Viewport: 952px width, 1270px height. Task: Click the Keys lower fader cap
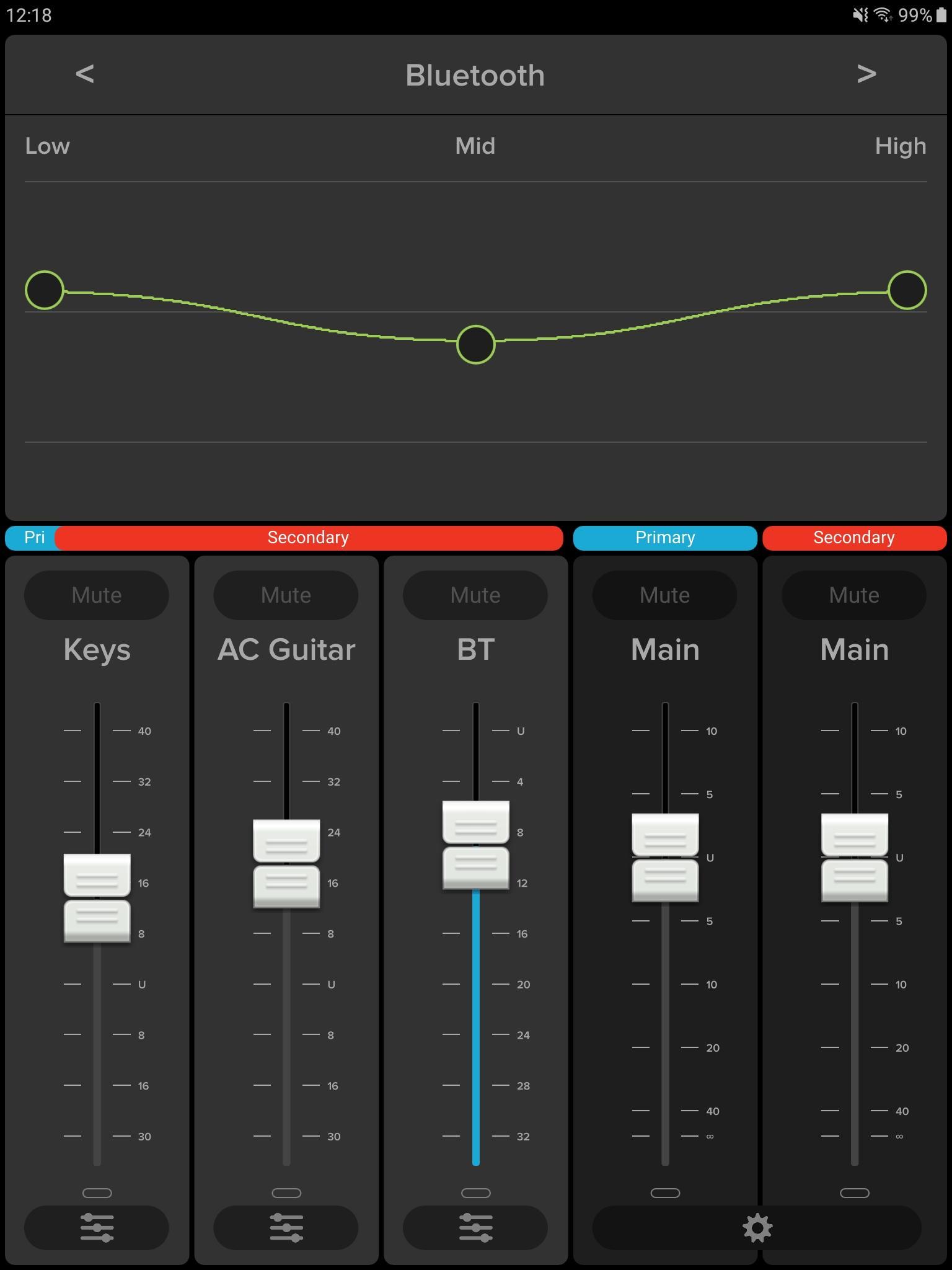97,921
